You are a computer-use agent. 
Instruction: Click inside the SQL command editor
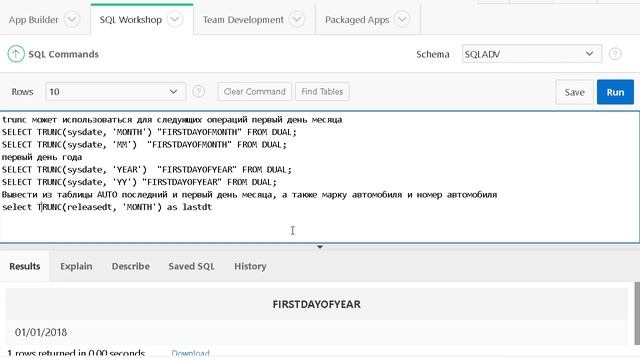(x=320, y=177)
